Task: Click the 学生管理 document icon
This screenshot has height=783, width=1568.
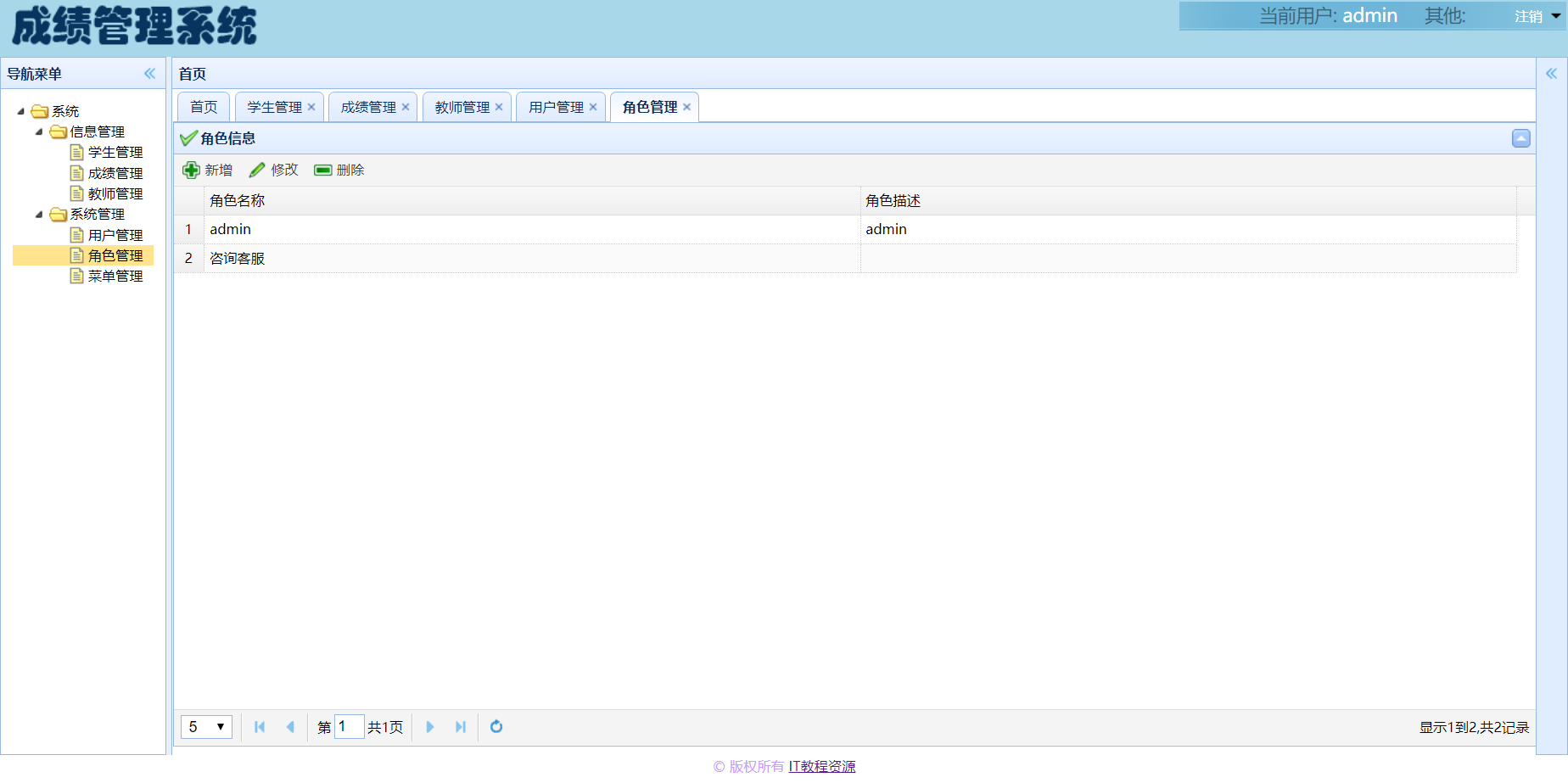Action: pyautogui.click(x=76, y=153)
